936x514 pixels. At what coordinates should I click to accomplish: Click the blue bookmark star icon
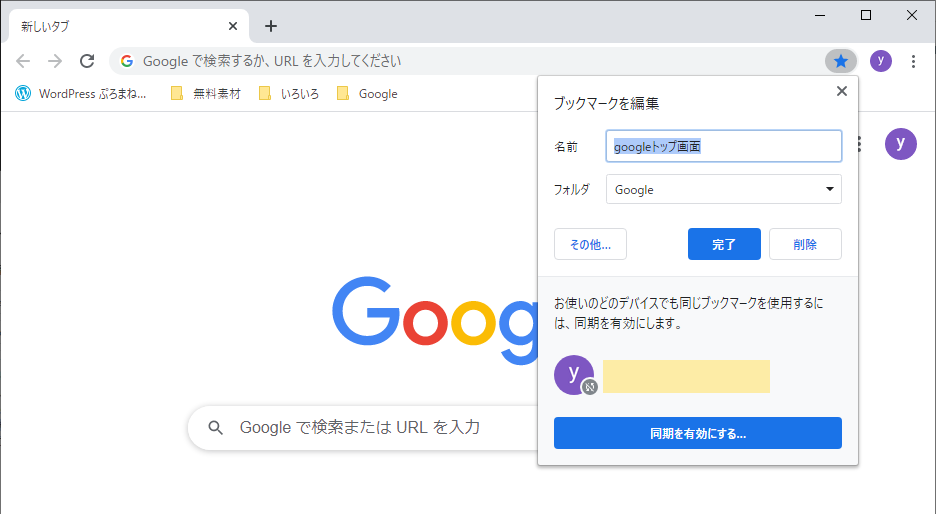840,61
